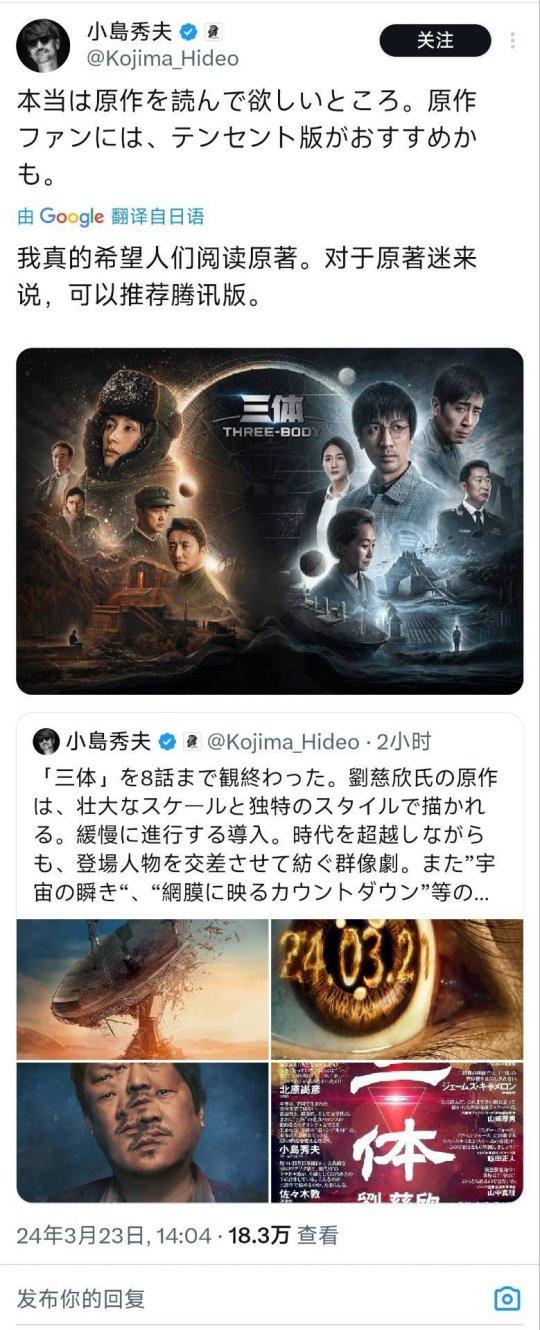
Task: Open the Three-Body poster image
Action: tap(270, 521)
